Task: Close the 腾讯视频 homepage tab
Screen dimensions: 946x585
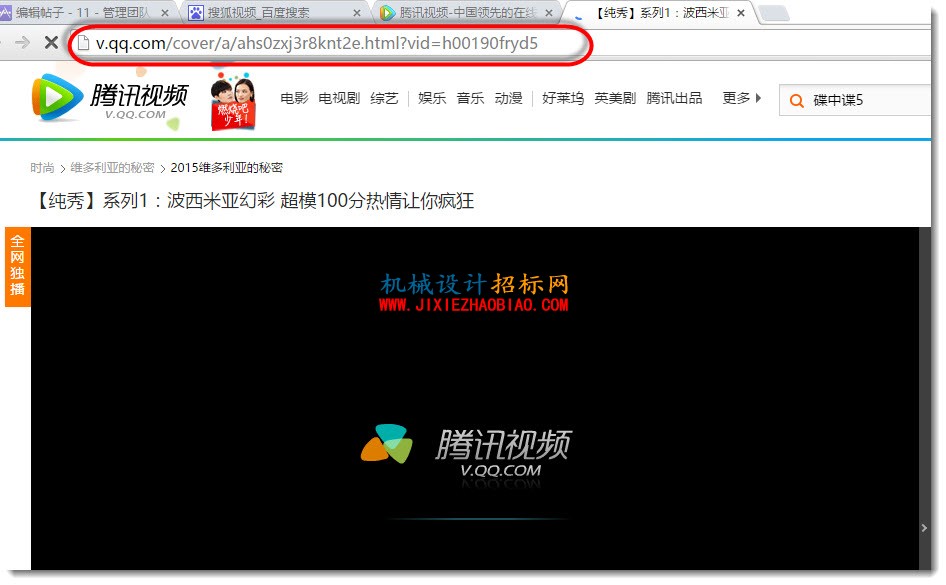Action: coord(548,13)
